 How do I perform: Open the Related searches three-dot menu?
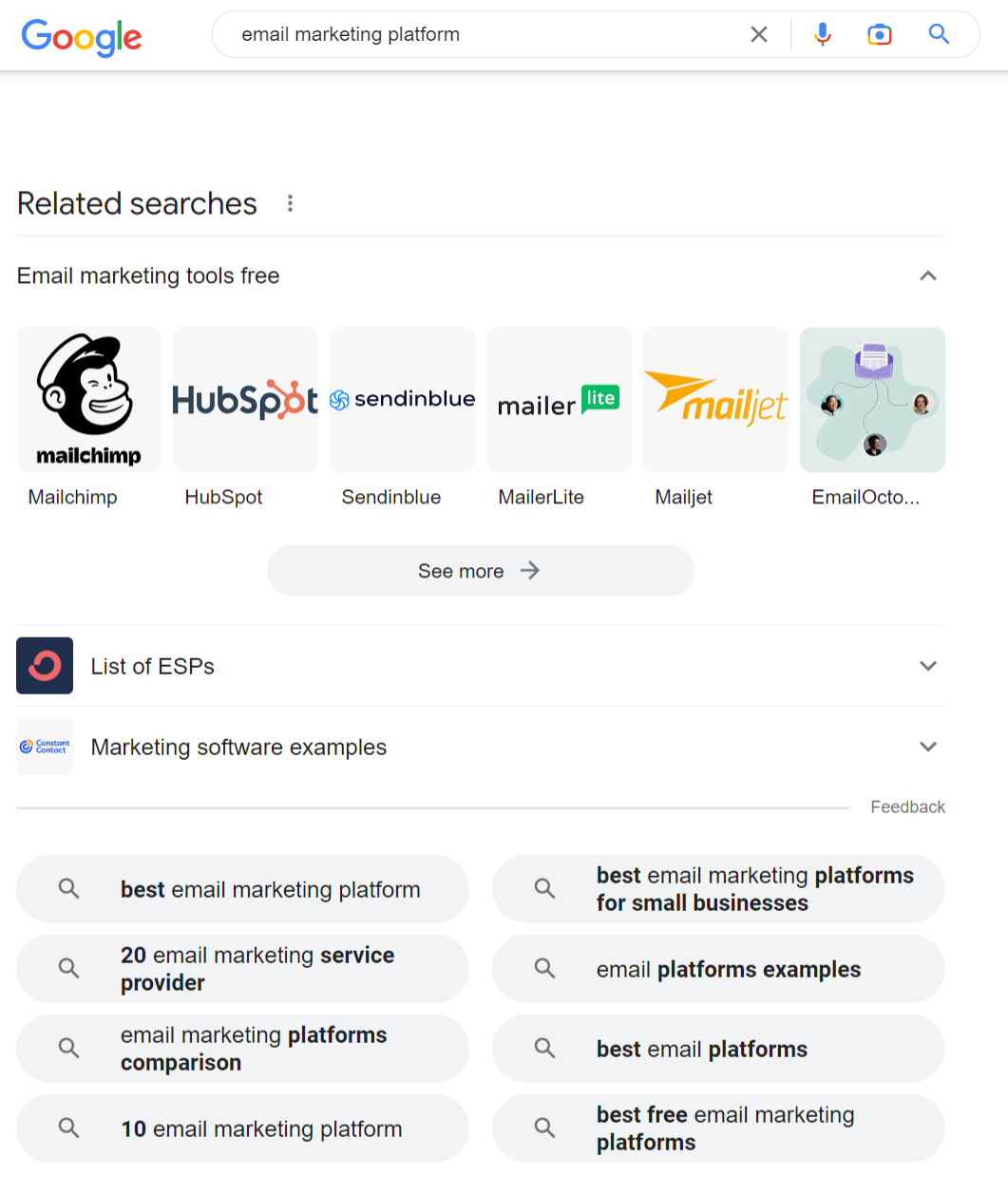(x=290, y=202)
